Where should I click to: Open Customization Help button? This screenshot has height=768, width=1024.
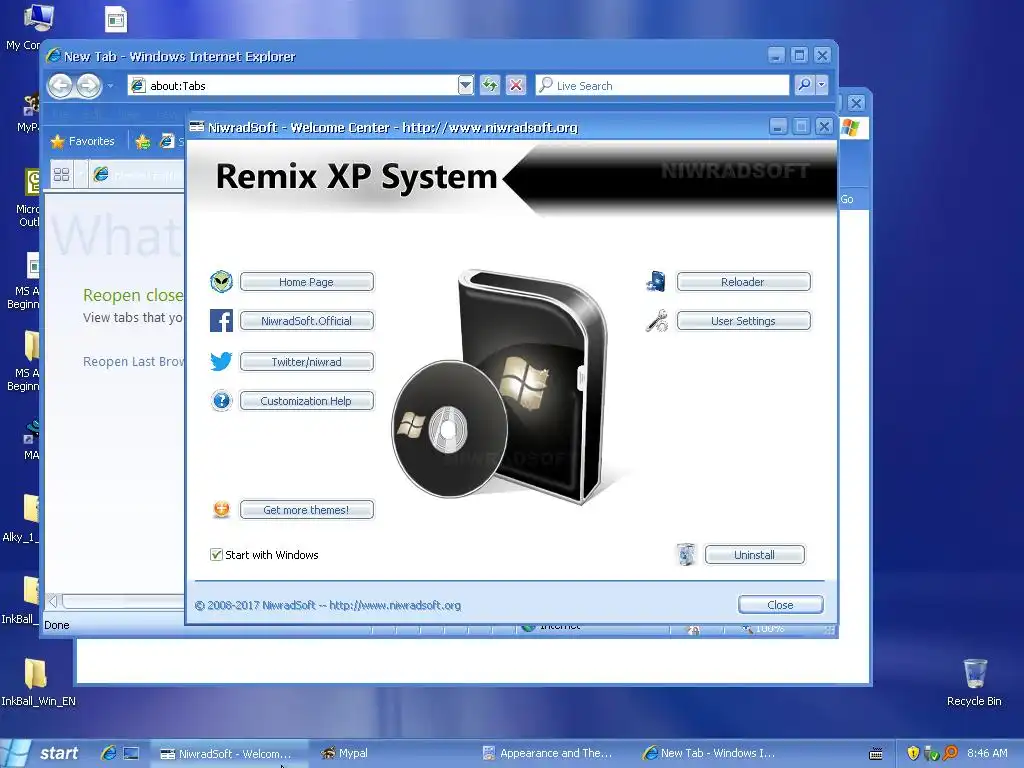(307, 400)
